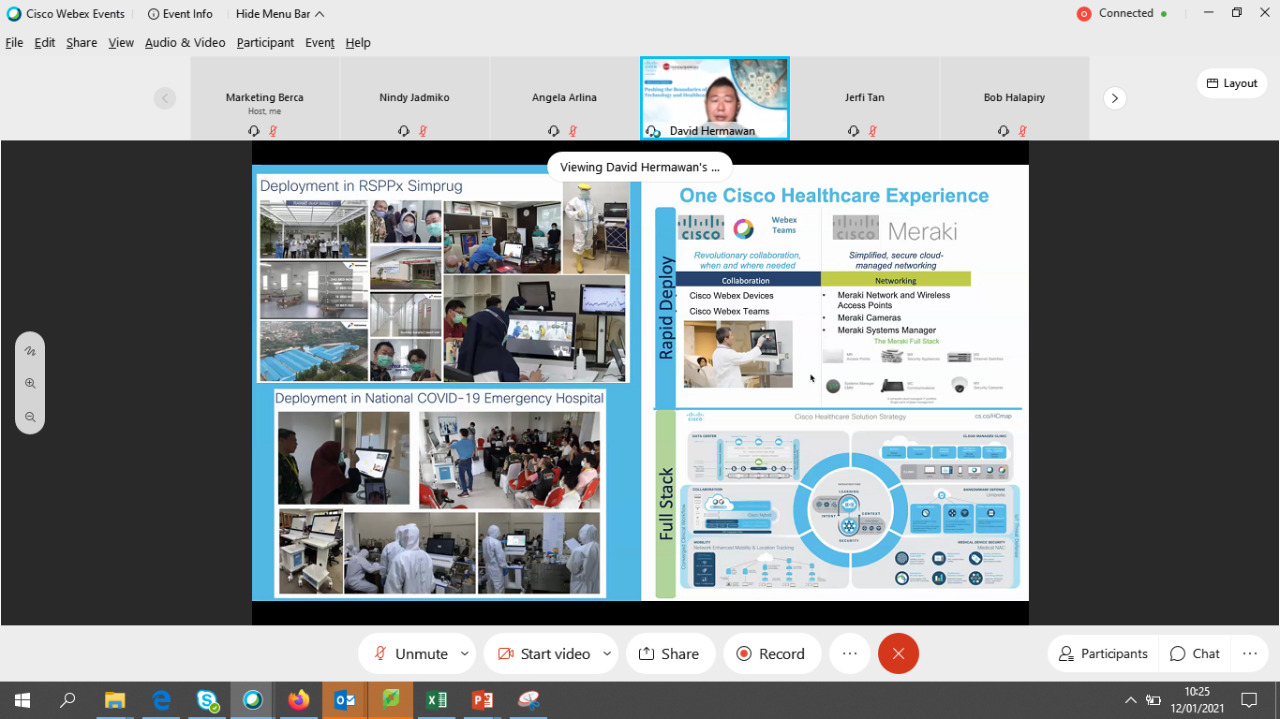Open the View menu

pyautogui.click(x=121, y=42)
